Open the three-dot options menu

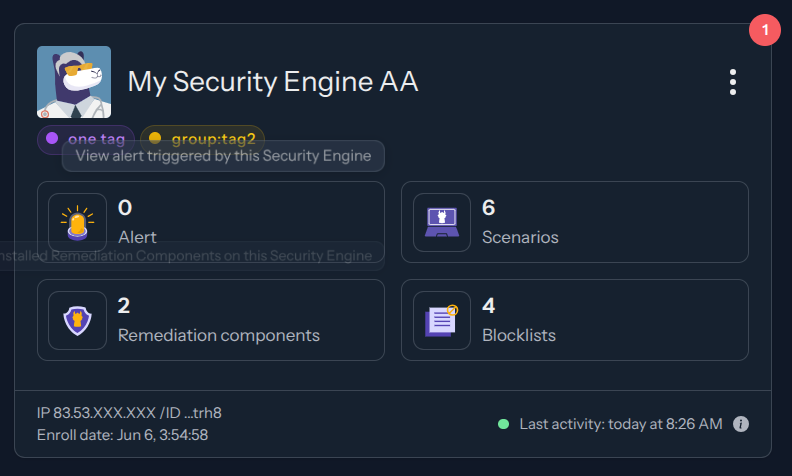(x=733, y=82)
